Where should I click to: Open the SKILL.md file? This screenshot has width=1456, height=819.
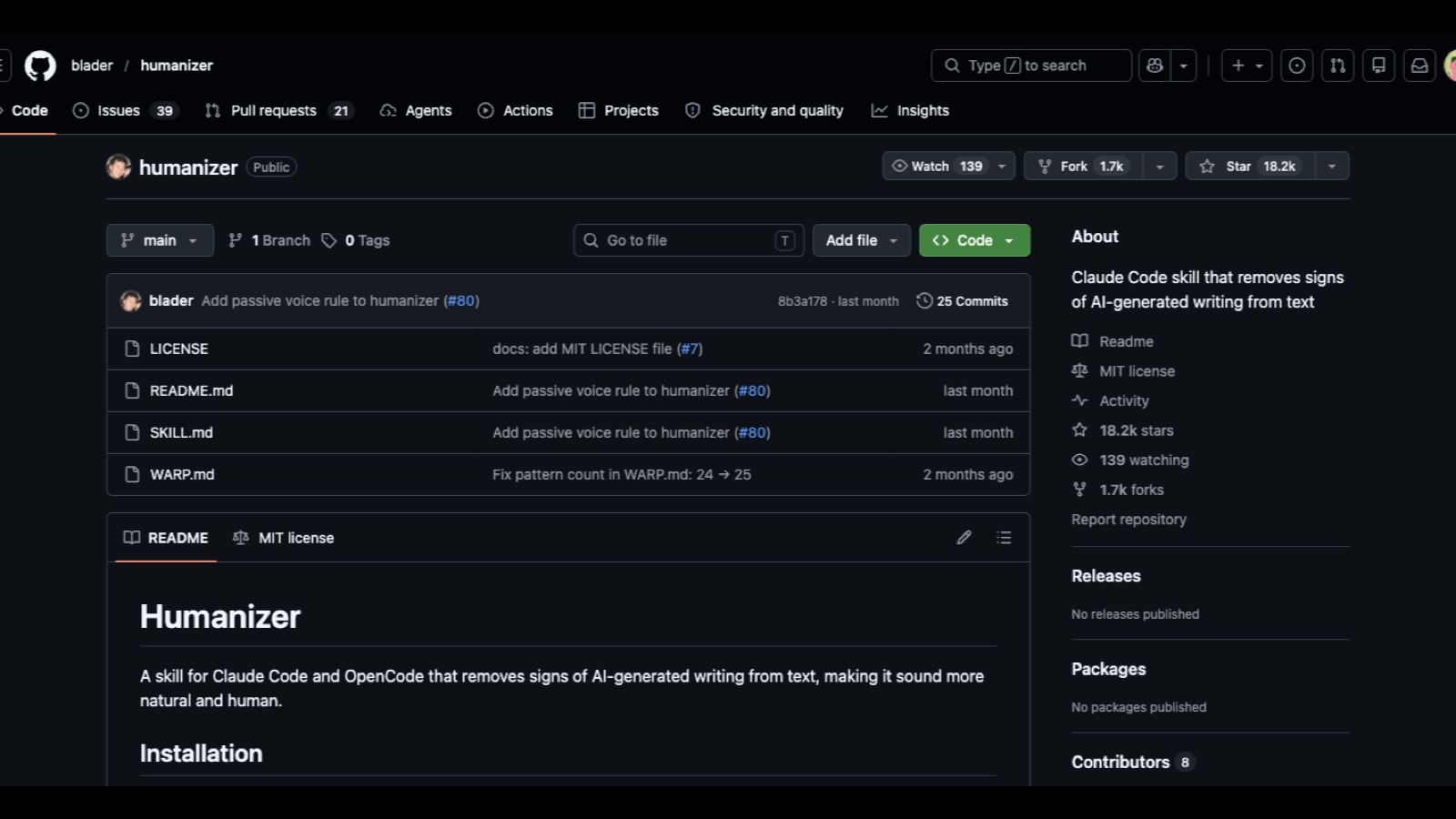point(181,432)
